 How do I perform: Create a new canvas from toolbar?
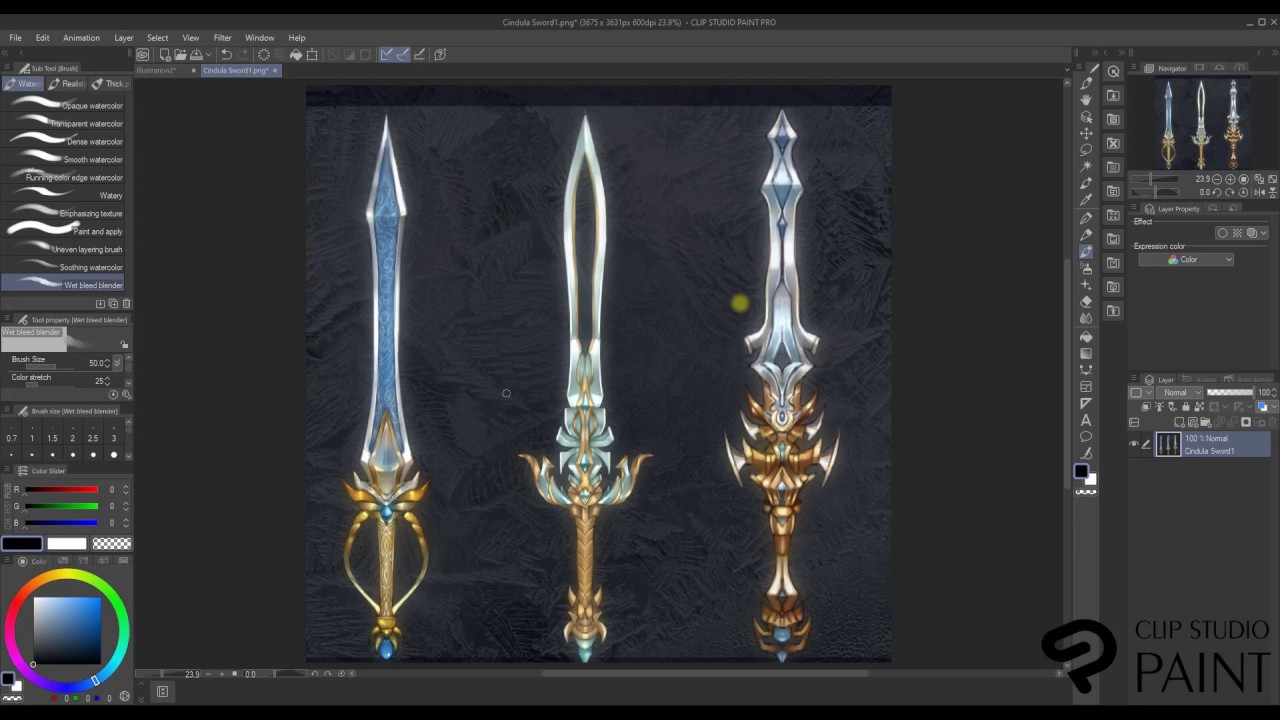tap(165, 54)
